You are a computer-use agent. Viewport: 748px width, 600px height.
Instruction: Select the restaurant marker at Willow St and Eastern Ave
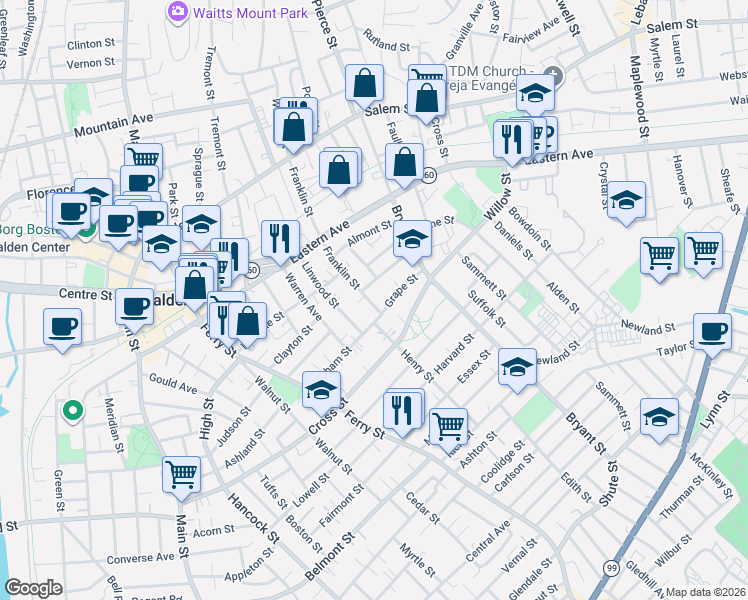tap(512, 142)
